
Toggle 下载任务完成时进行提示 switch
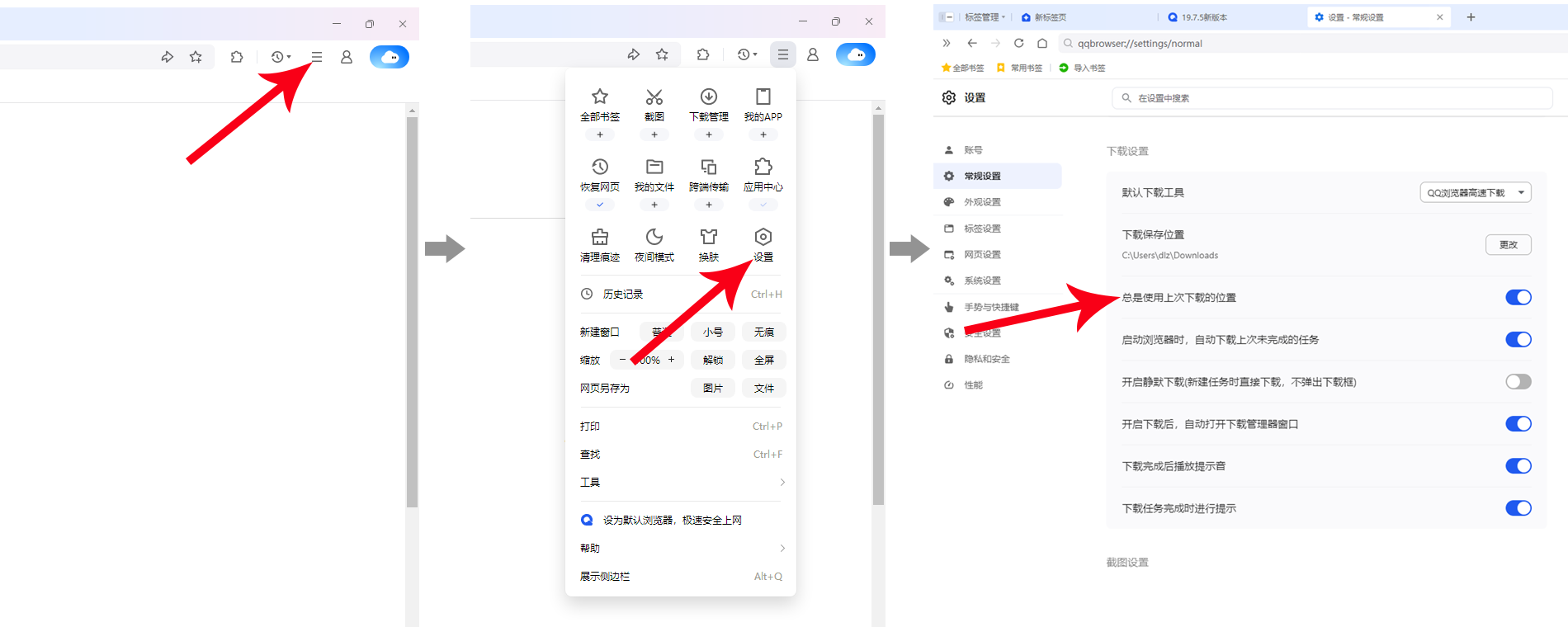(x=1518, y=507)
